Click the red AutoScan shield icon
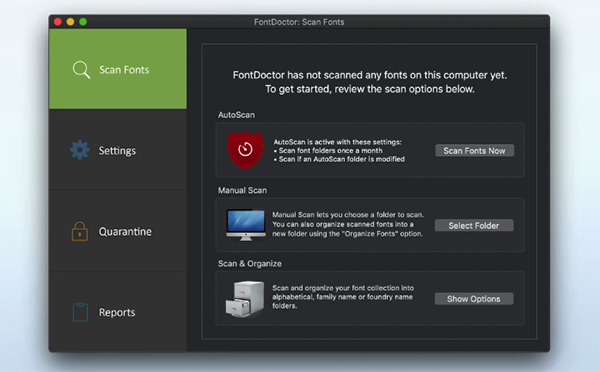Screen dimensions: 600x372 (245, 150)
